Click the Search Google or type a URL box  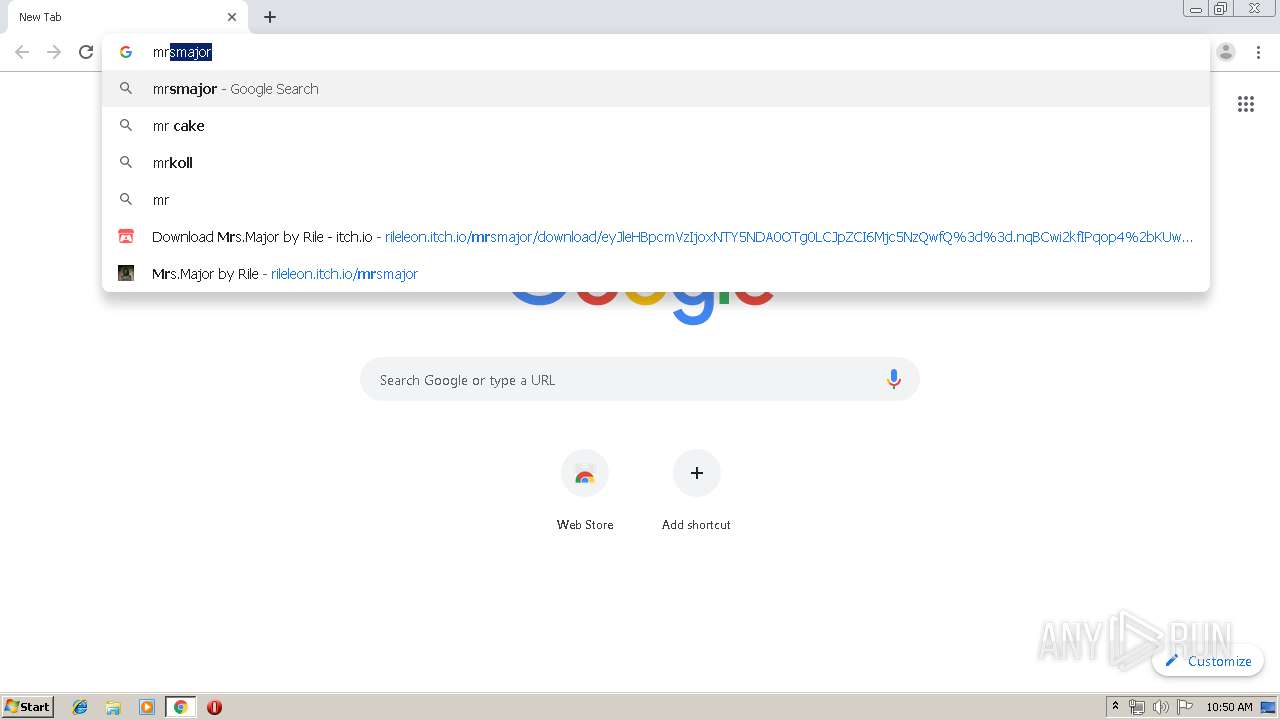640,380
